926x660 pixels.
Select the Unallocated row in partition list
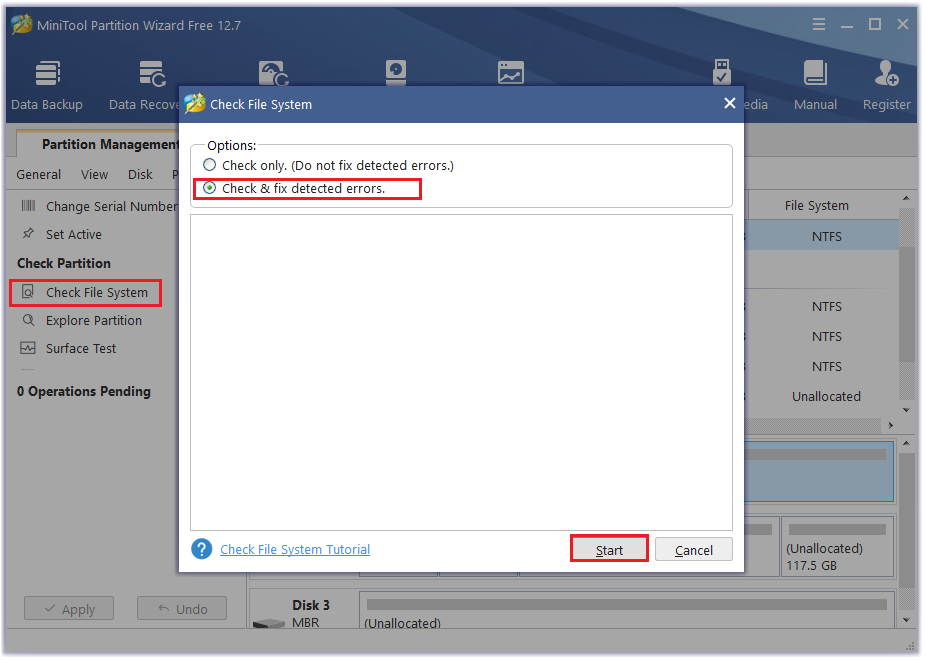click(826, 397)
